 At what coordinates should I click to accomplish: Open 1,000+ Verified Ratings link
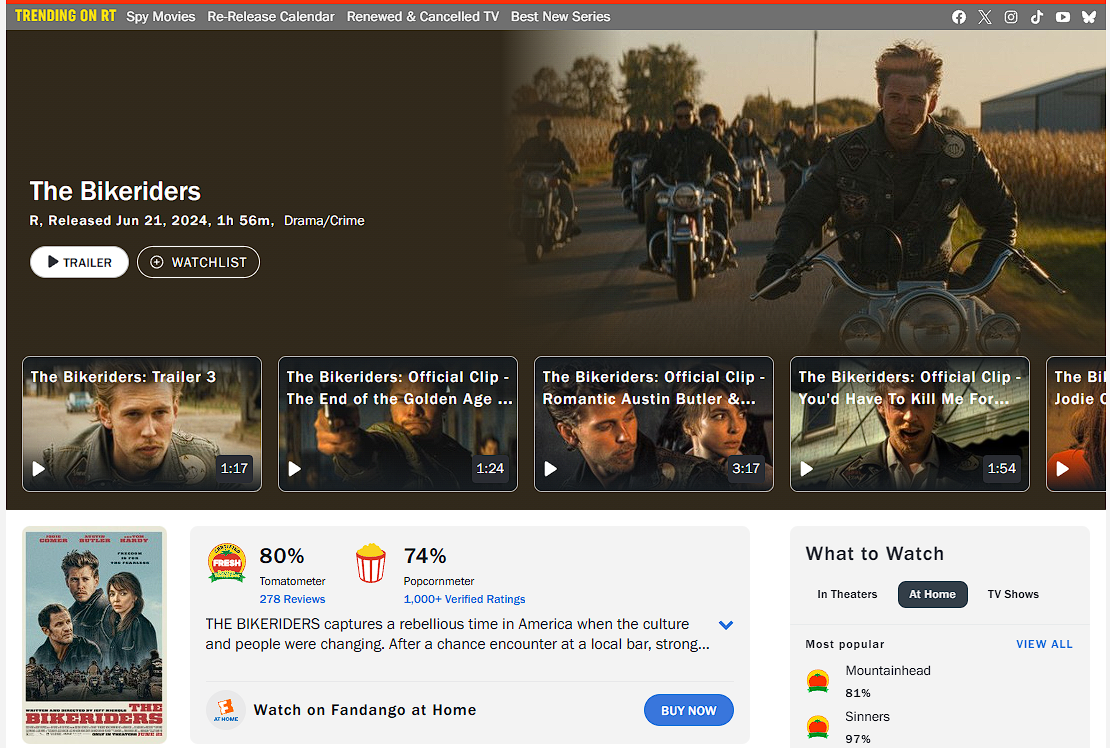(464, 599)
